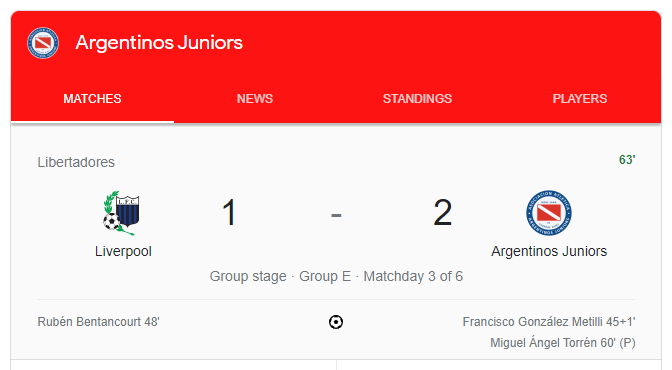This screenshot has width=672, height=370.
Task: Click the goal ball icon in scorers row
Action: click(336, 322)
